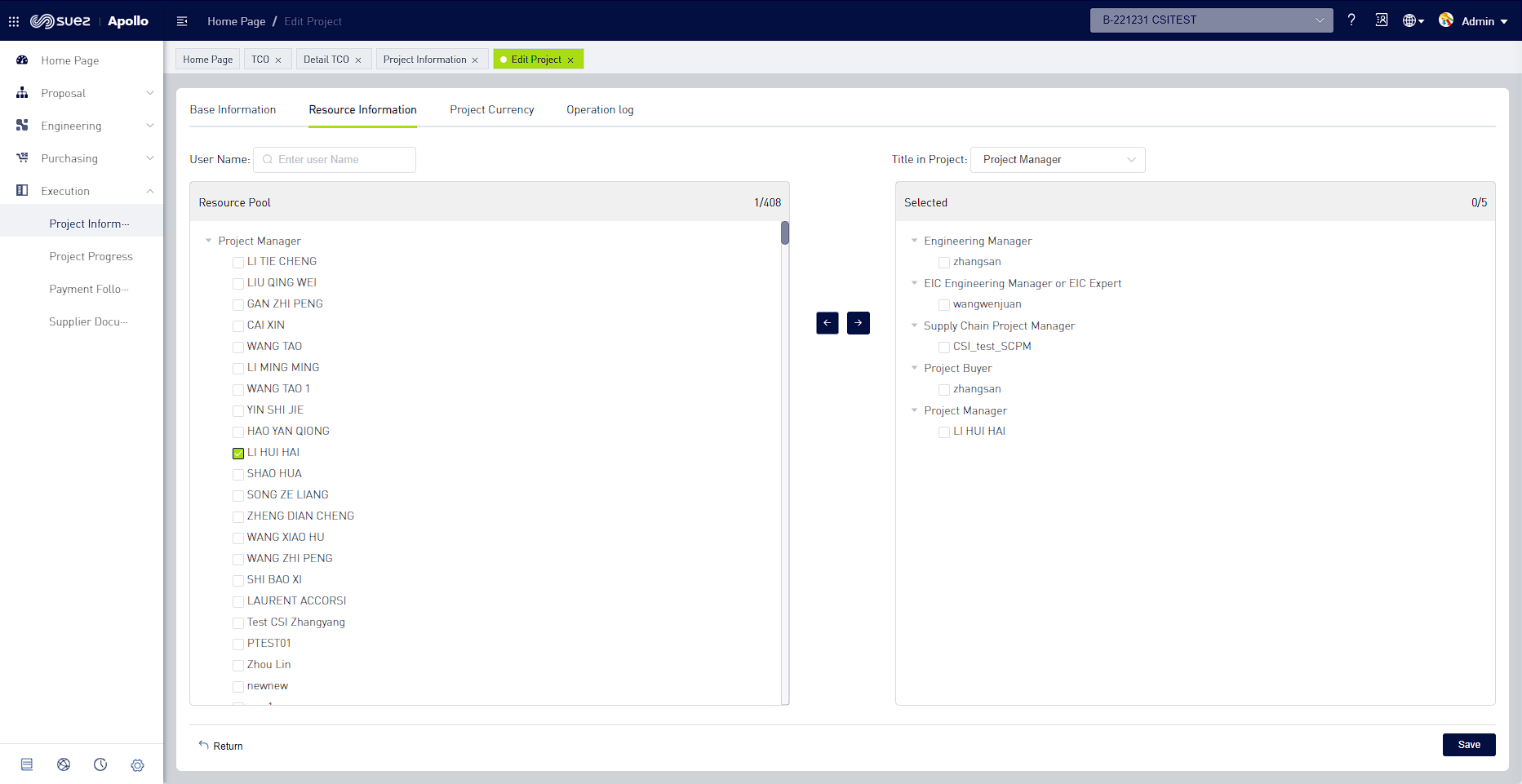
Task: Collapse the Supply Chain Project Manager group
Action: (x=915, y=326)
